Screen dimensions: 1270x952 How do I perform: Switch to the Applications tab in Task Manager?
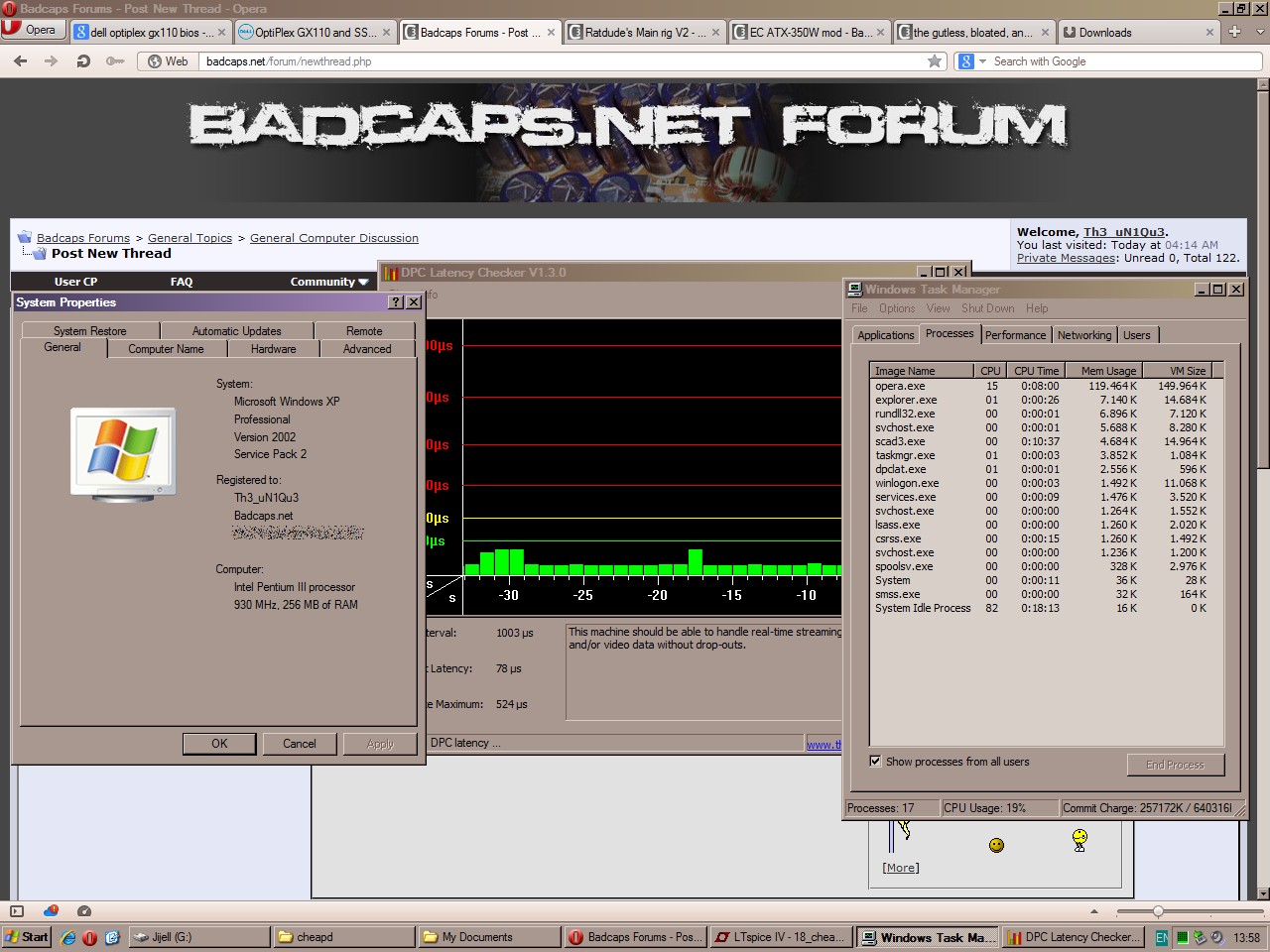pos(885,335)
